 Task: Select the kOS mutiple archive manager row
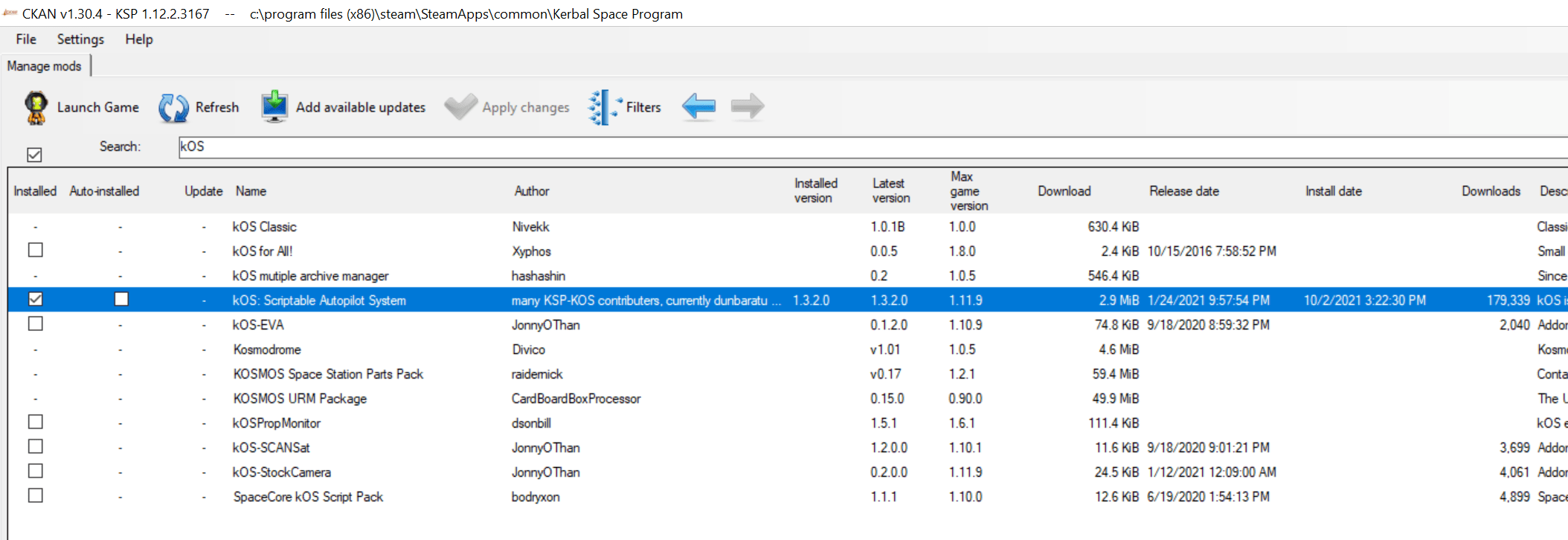pos(788,276)
